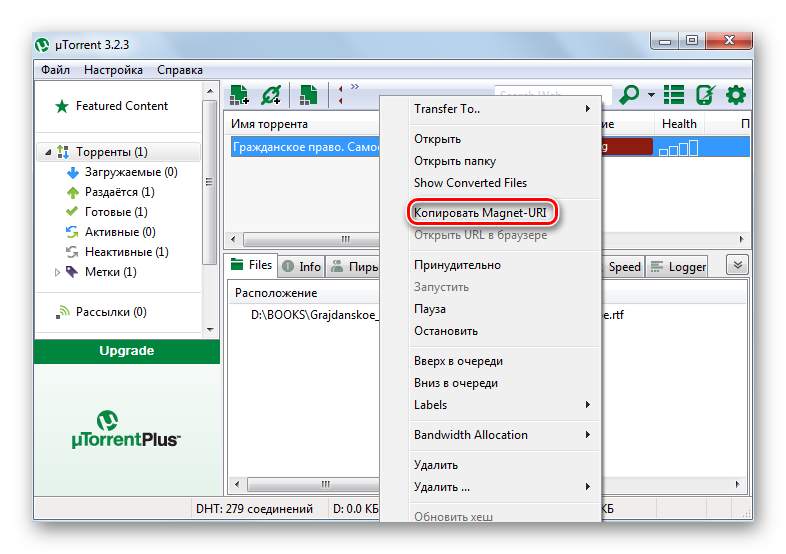Switch to the Files tab
This screenshot has height=554, width=786.
coord(251,265)
